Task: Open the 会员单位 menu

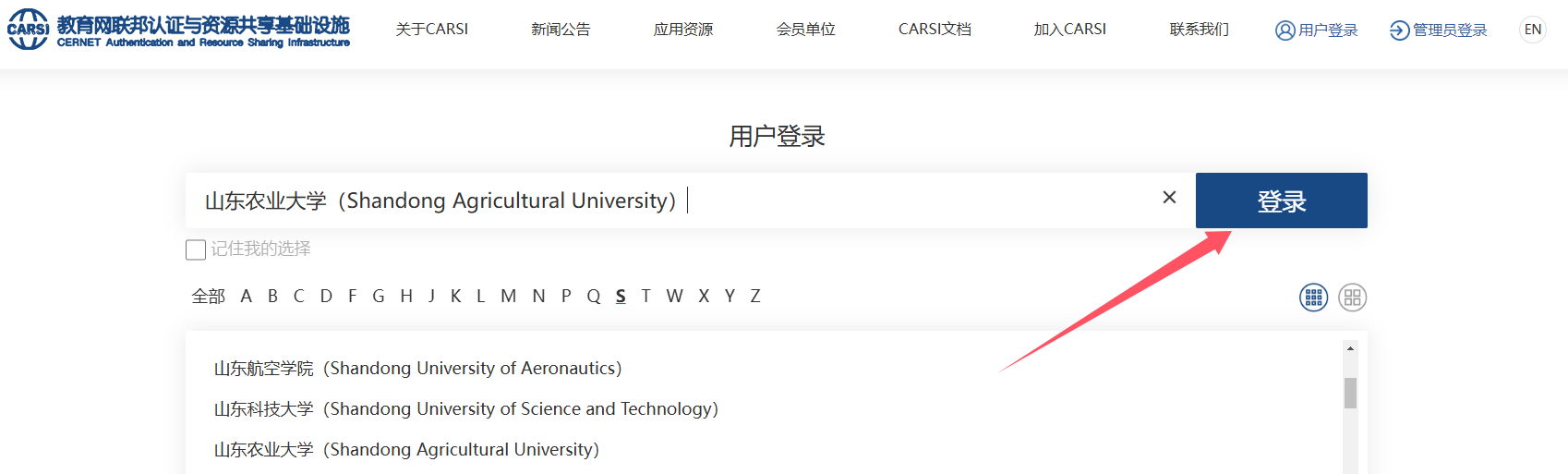Action: point(806,30)
